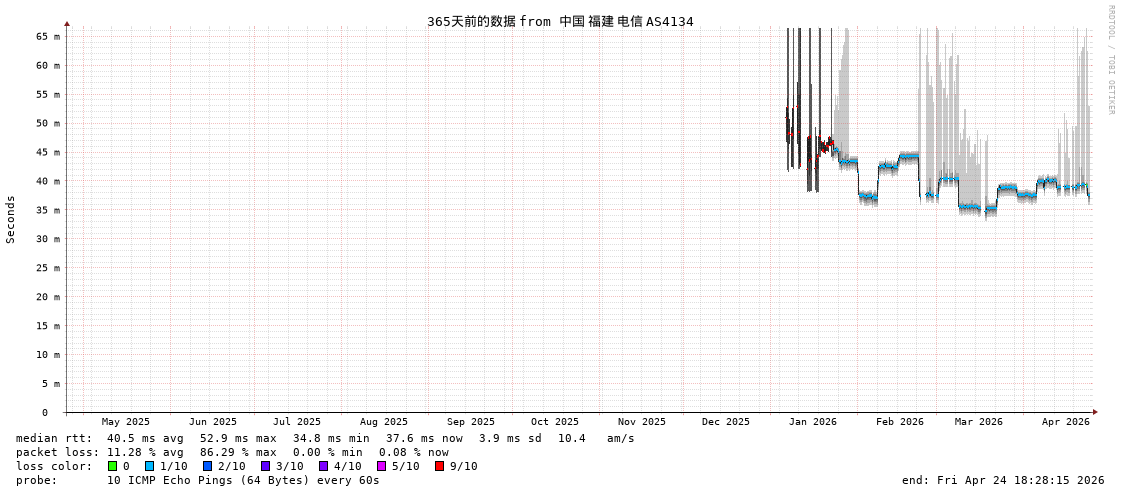Click the 65 m y-axis tick label
1121x494 pixels.
click(49, 36)
